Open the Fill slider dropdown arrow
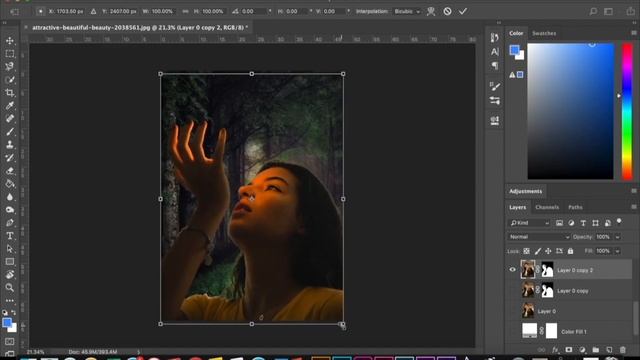This screenshot has height=360, width=640. [x=618, y=251]
